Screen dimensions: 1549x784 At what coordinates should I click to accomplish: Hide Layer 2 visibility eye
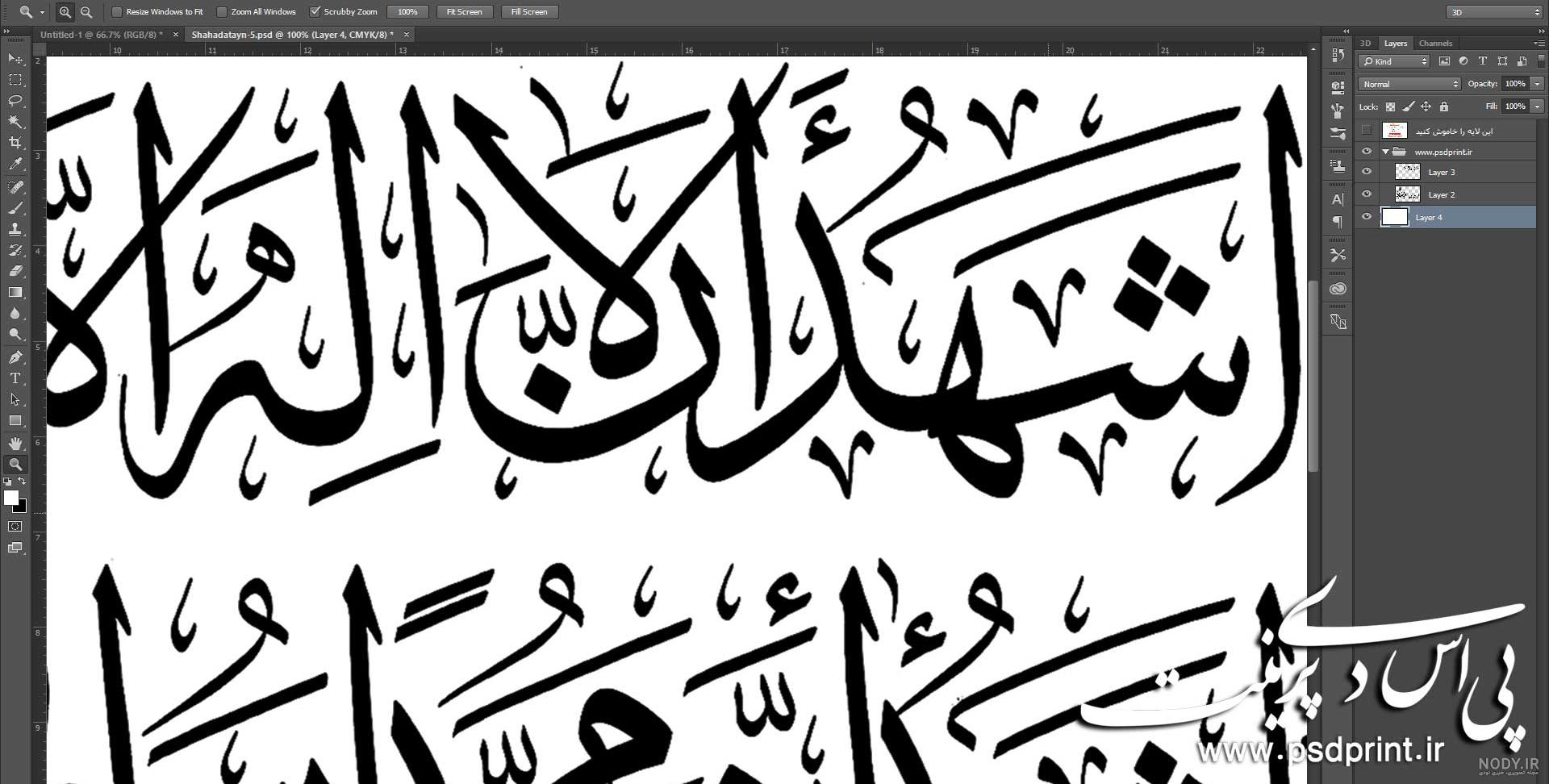(x=1366, y=194)
